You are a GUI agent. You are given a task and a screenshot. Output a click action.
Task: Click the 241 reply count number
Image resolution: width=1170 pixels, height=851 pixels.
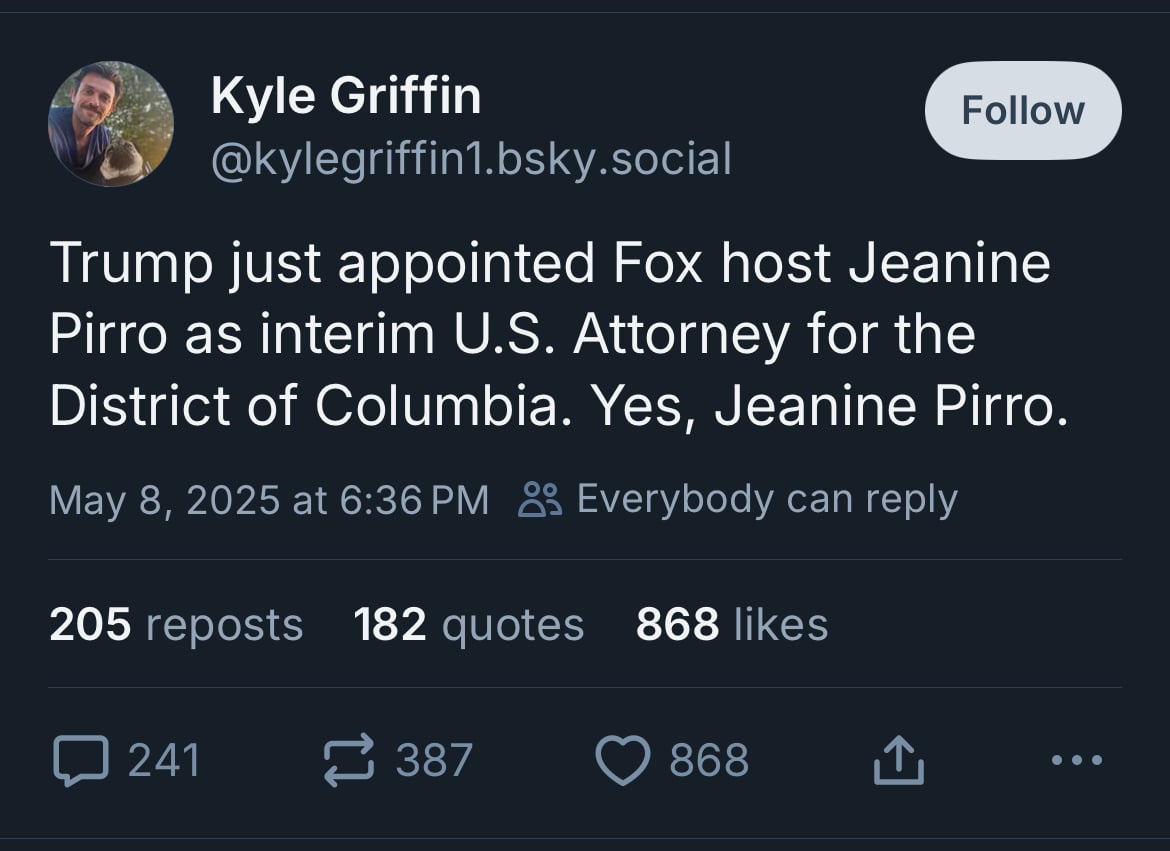pos(165,760)
